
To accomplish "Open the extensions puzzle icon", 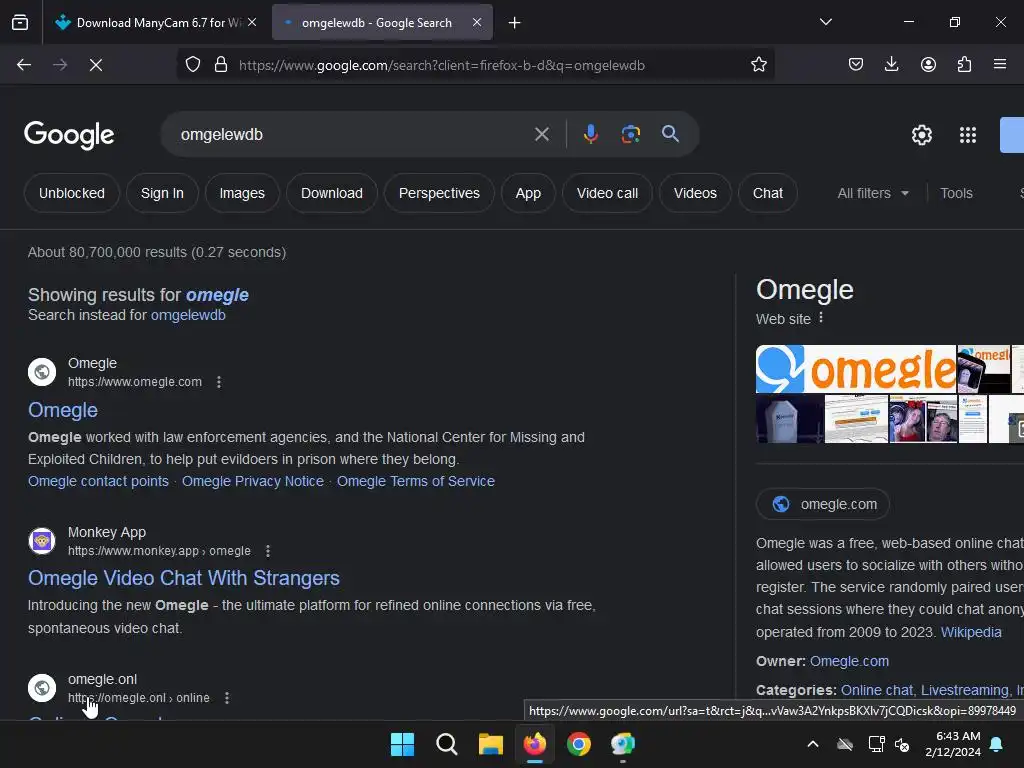I will (964, 65).
